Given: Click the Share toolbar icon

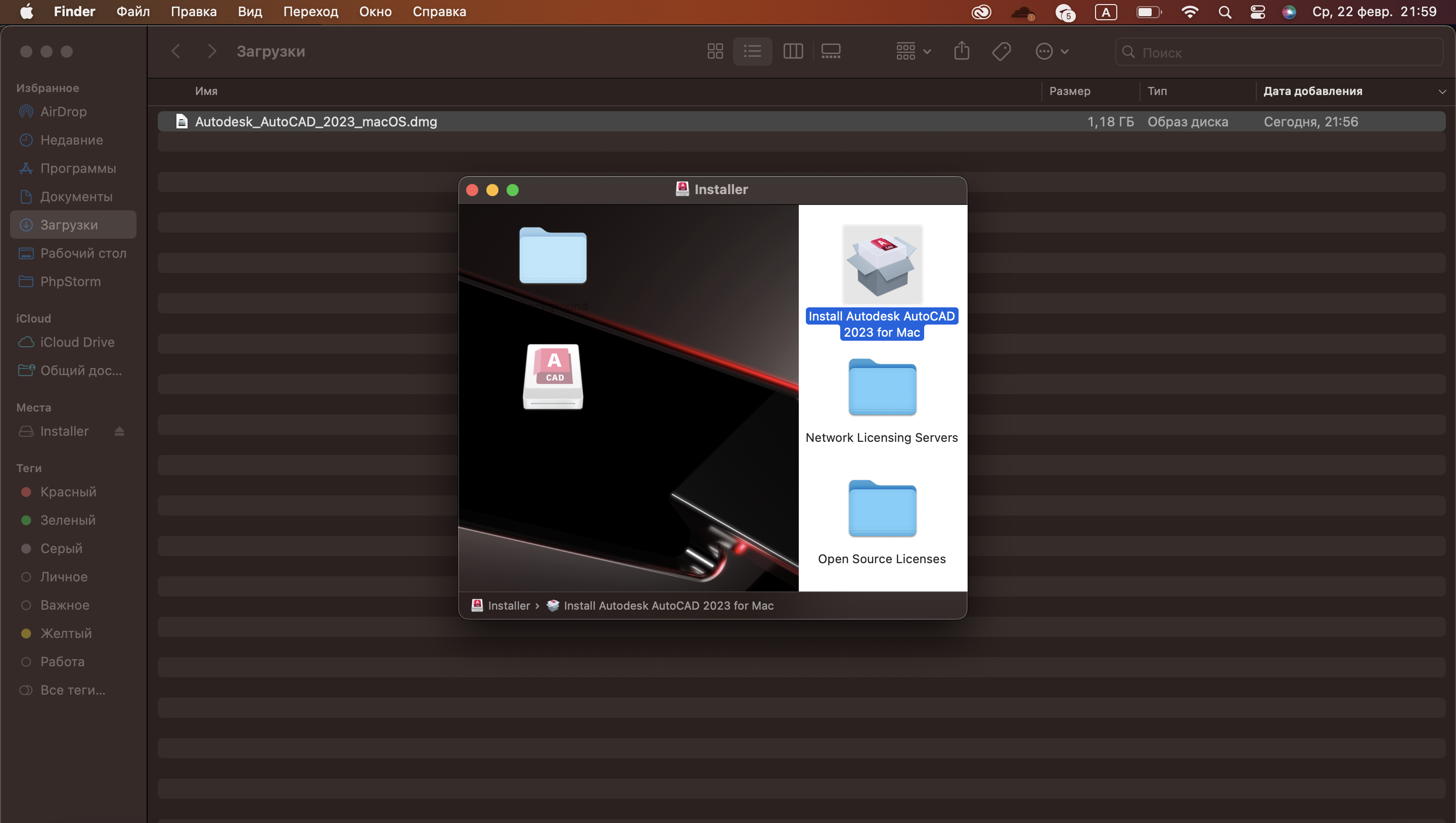Looking at the screenshot, I should click(x=962, y=52).
